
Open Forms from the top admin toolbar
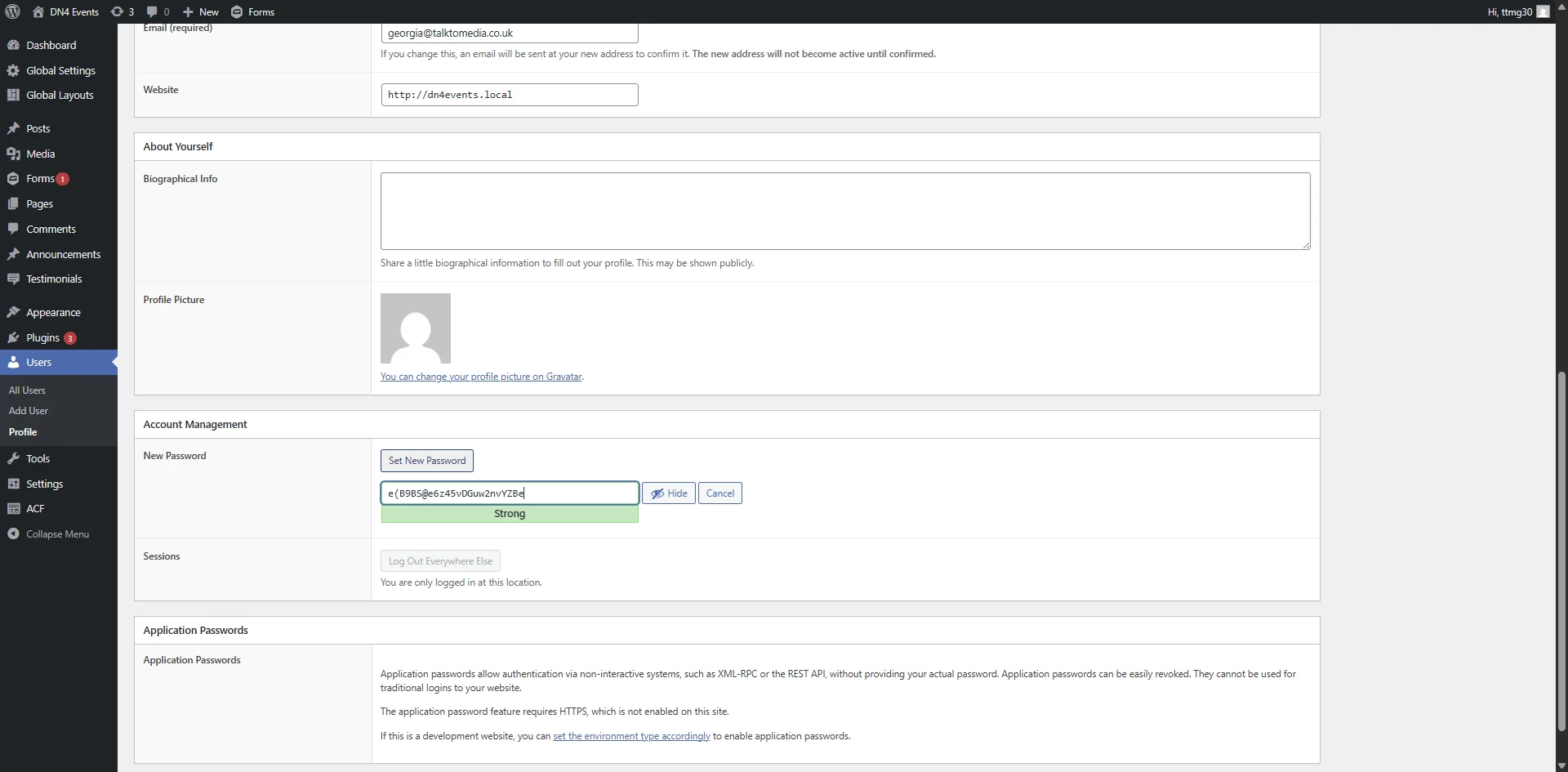252,11
